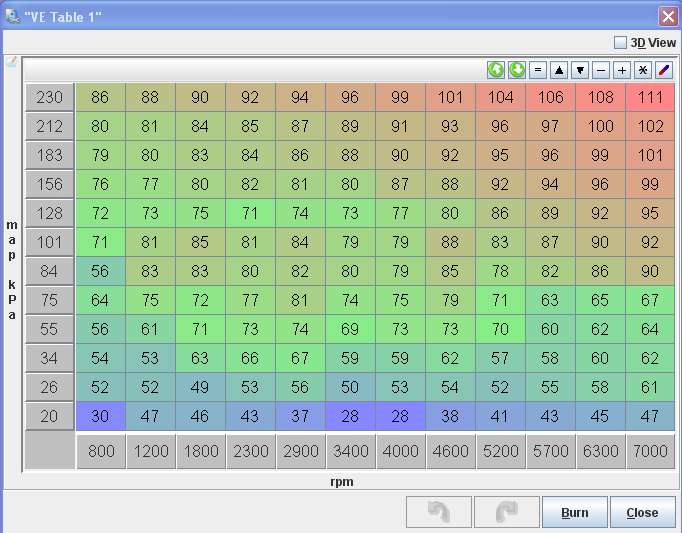Select cell 56 at 84 kPa, 800 rpm
Viewport: 682px width, 533px height.
coord(100,271)
